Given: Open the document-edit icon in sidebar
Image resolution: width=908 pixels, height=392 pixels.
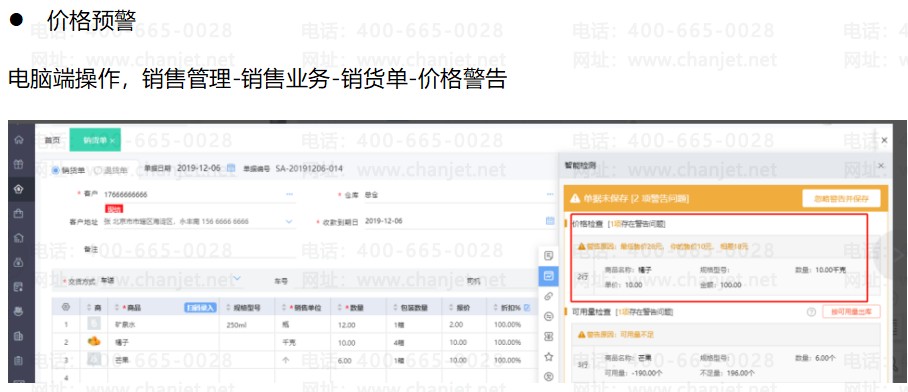Looking at the screenshot, I should [19, 287].
